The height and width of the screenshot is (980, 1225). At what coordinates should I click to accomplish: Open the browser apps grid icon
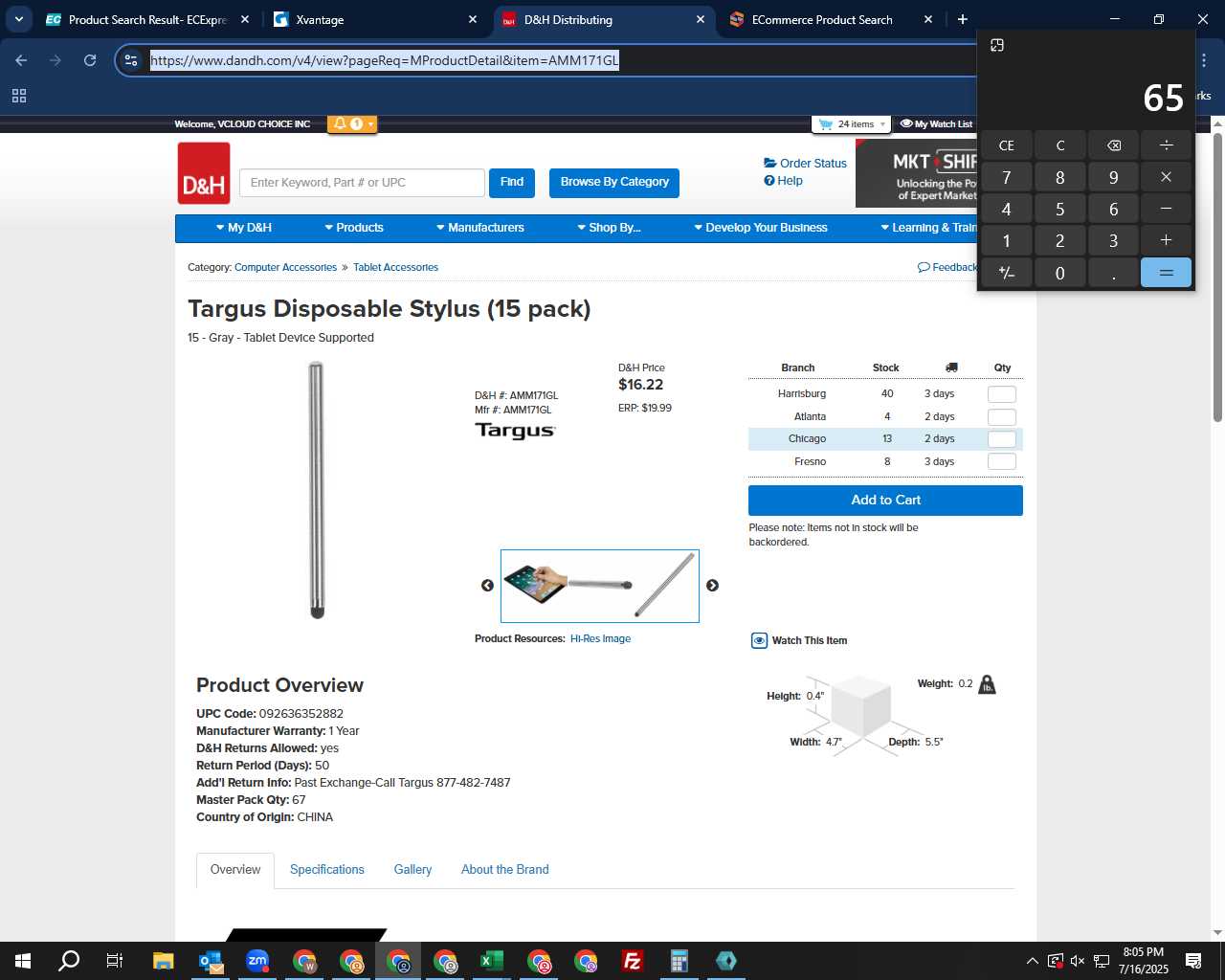click(19, 96)
